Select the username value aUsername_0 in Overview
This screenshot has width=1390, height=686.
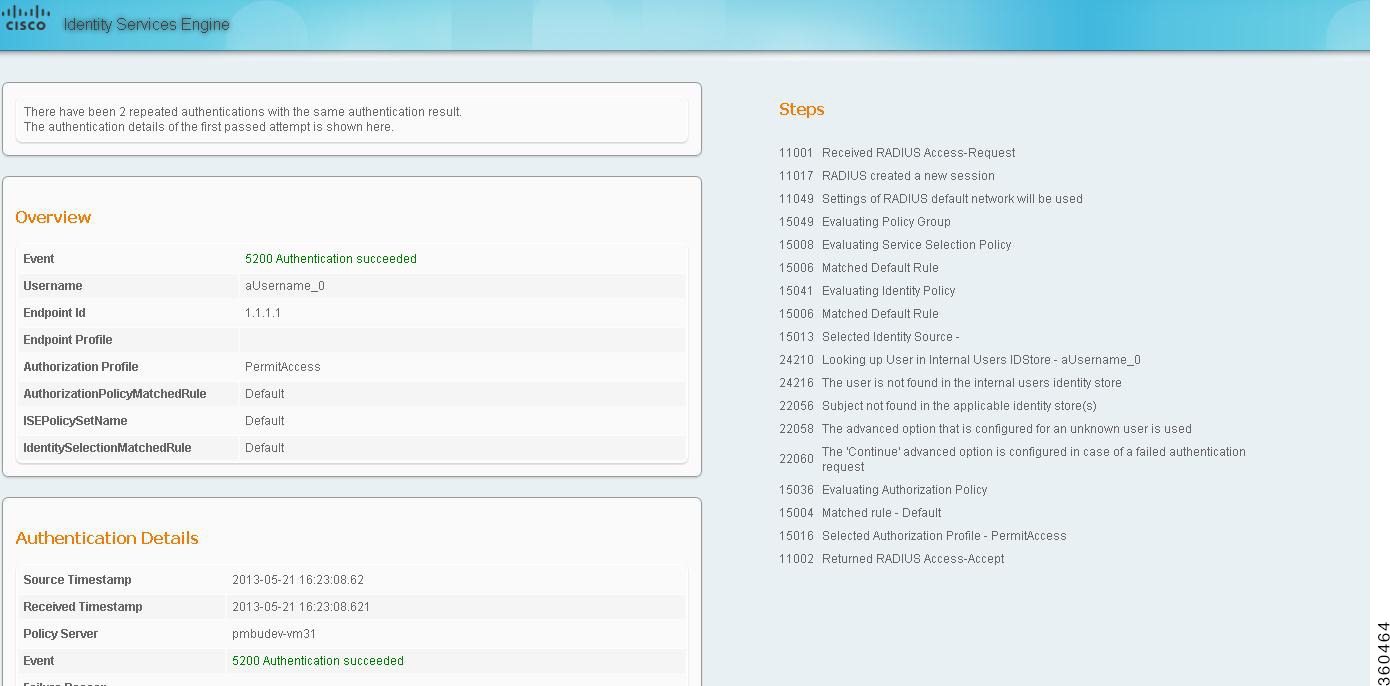click(285, 286)
